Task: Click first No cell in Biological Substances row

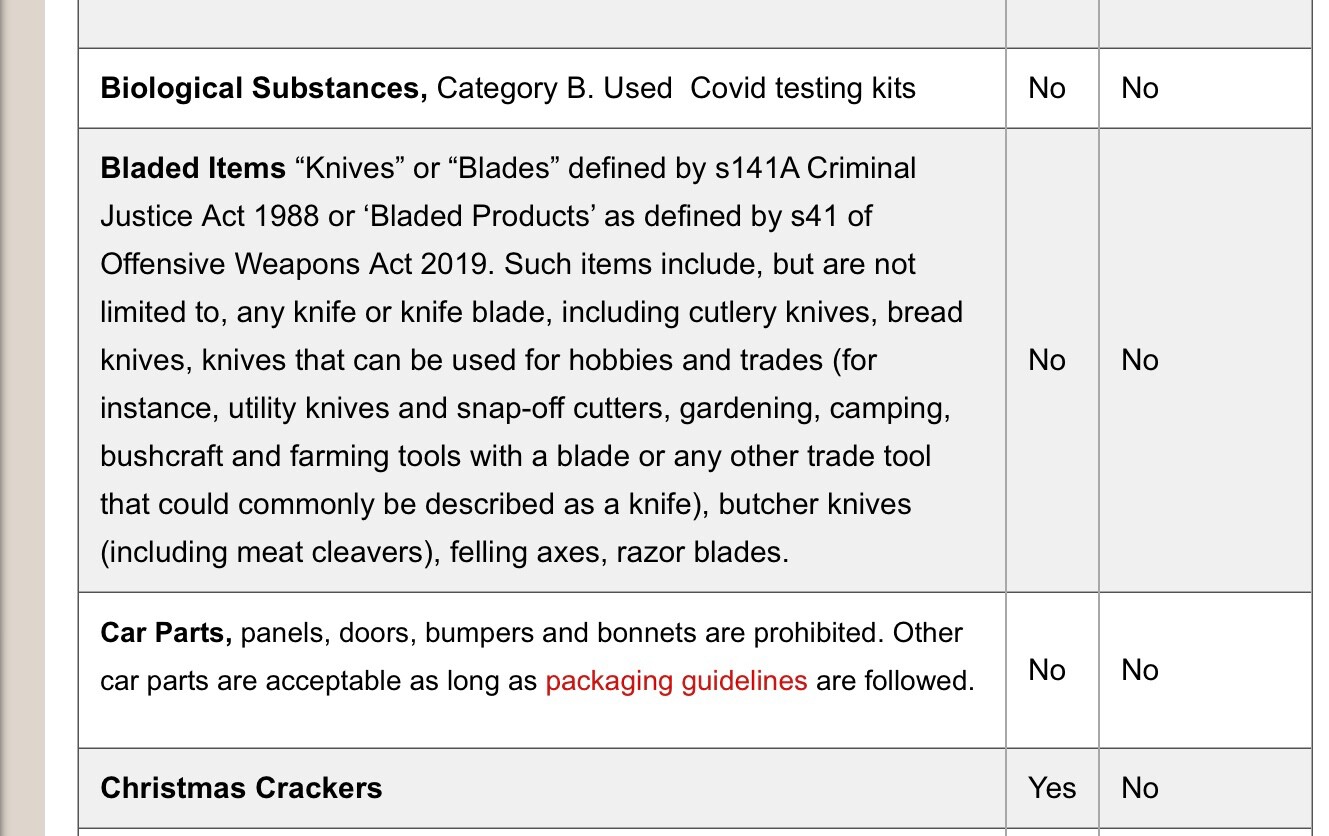Action: 1047,88
